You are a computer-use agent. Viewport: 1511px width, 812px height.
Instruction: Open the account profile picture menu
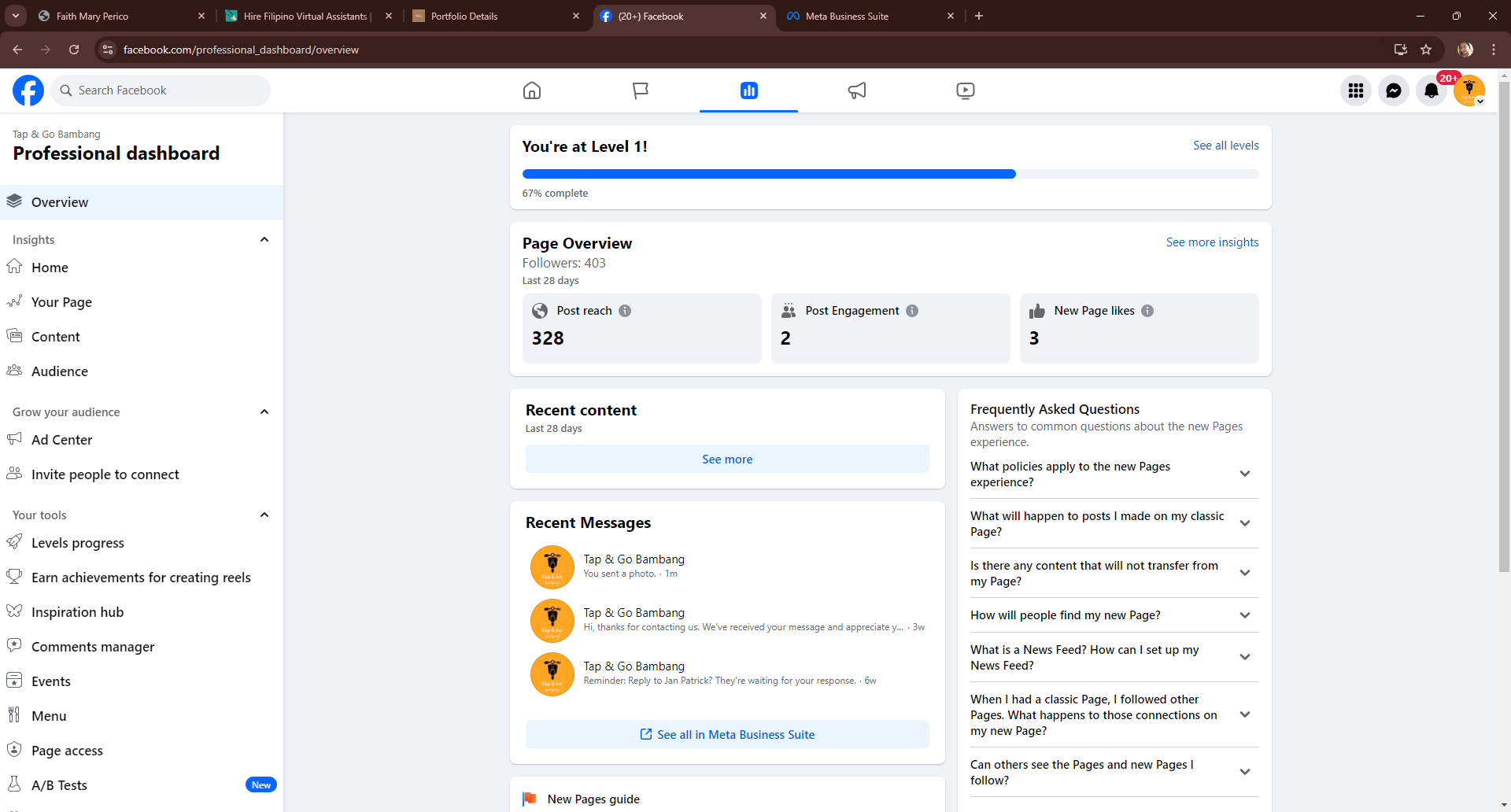click(x=1469, y=90)
